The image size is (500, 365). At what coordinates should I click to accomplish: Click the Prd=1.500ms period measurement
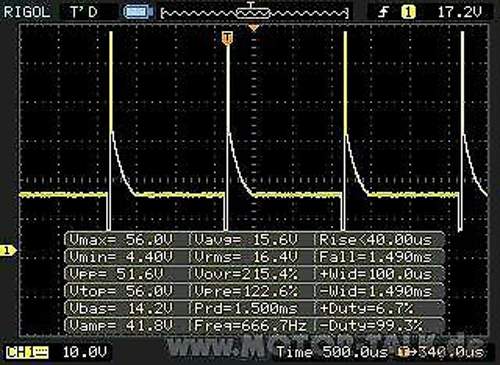pos(246,308)
